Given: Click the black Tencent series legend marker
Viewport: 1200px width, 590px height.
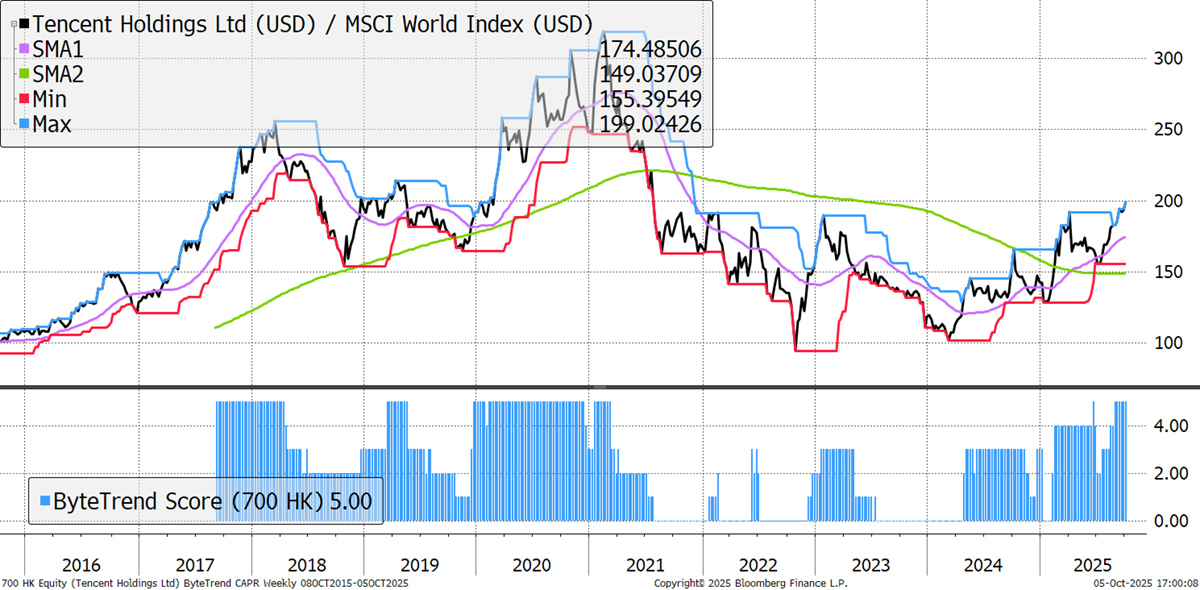Looking at the screenshot, I should (x=22, y=22).
